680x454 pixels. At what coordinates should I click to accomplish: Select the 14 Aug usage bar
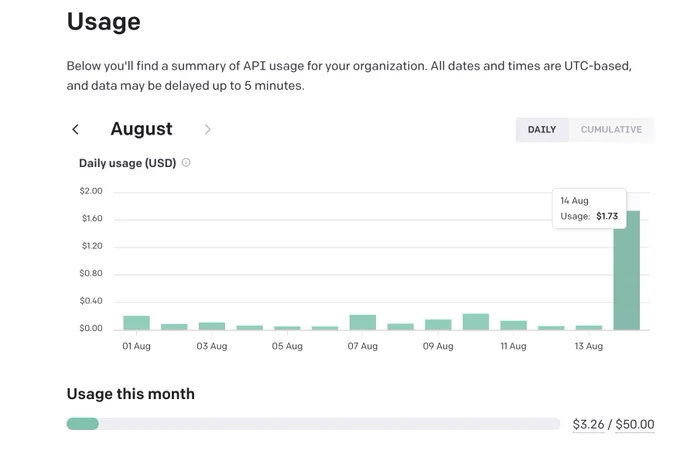(x=626, y=271)
